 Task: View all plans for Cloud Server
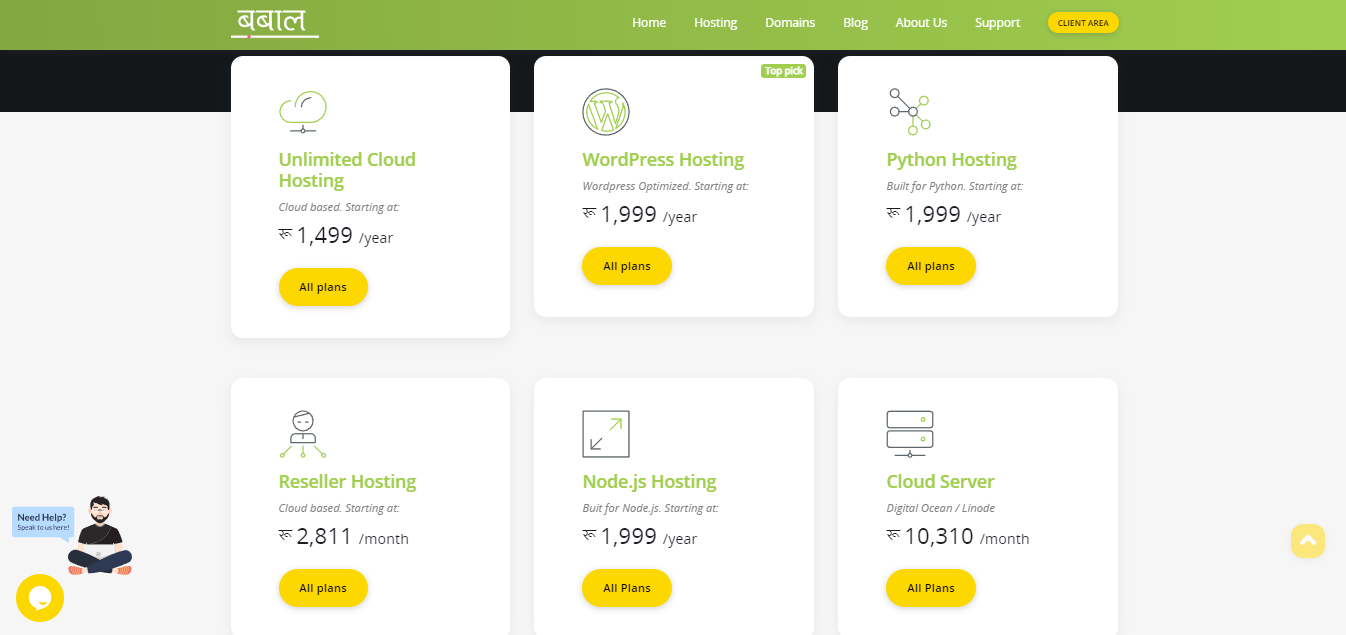coord(930,588)
